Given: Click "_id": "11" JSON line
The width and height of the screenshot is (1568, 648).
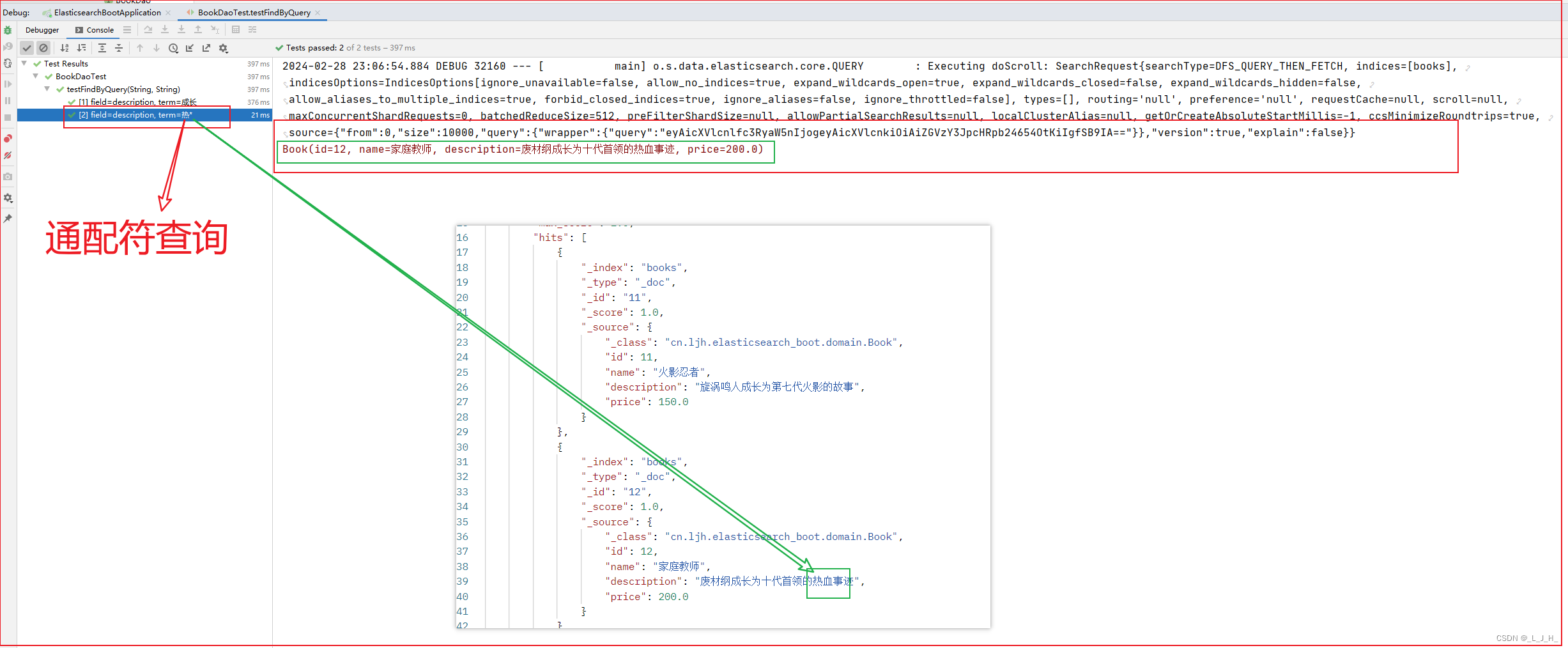Looking at the screenshot, I should [x=617, y=298].
